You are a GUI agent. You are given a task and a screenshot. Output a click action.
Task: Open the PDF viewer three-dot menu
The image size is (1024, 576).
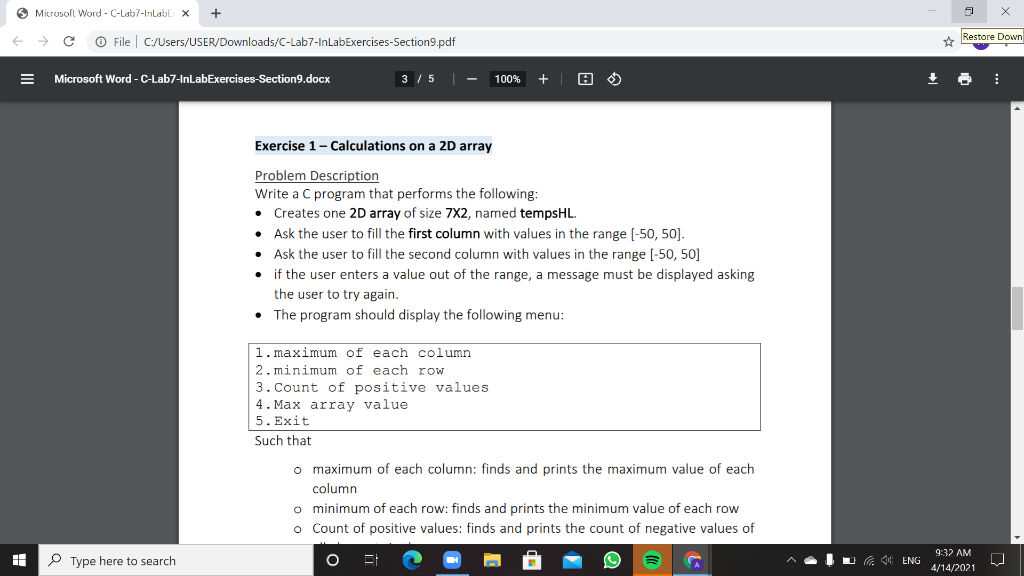[x=997, y=78]
